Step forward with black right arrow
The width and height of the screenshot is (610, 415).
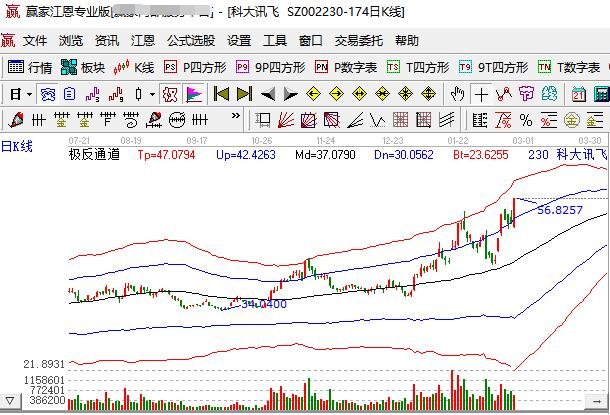click(291, 94)
